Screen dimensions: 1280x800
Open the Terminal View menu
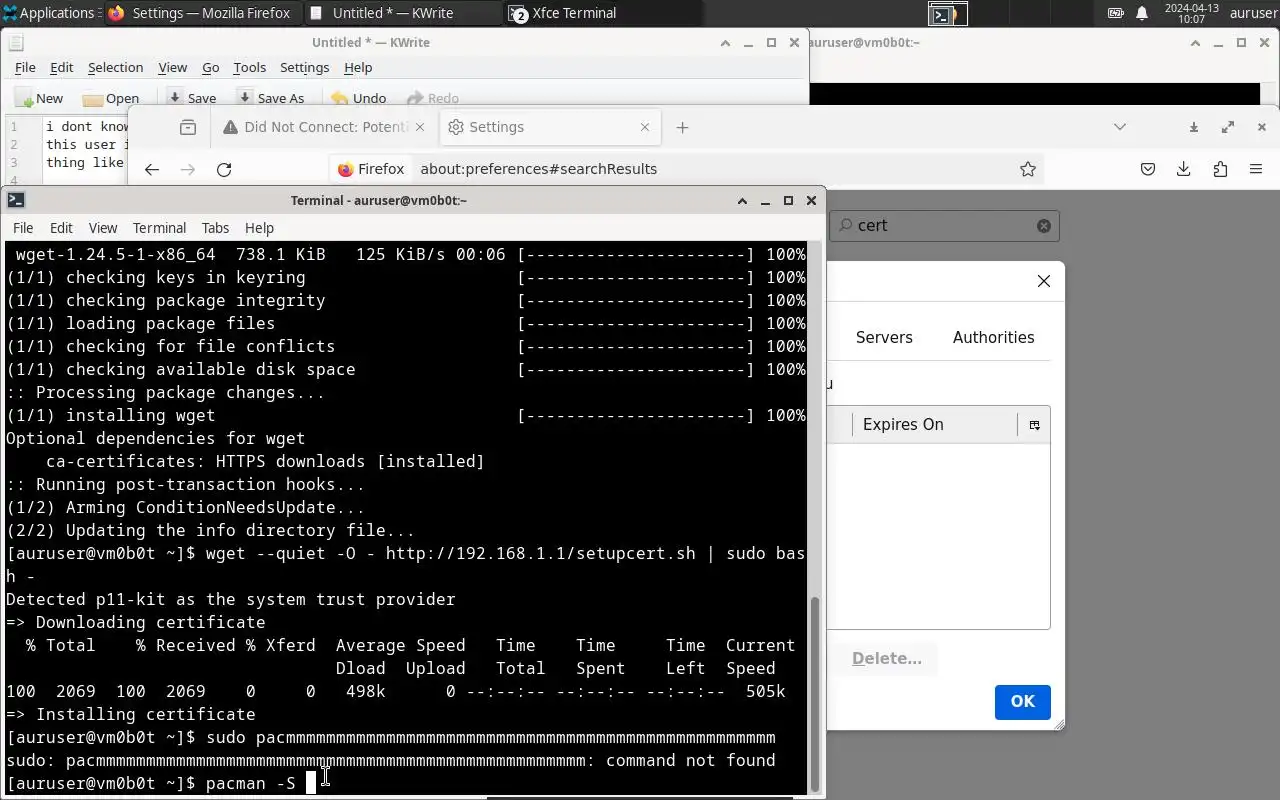click(x=103, y=228)
